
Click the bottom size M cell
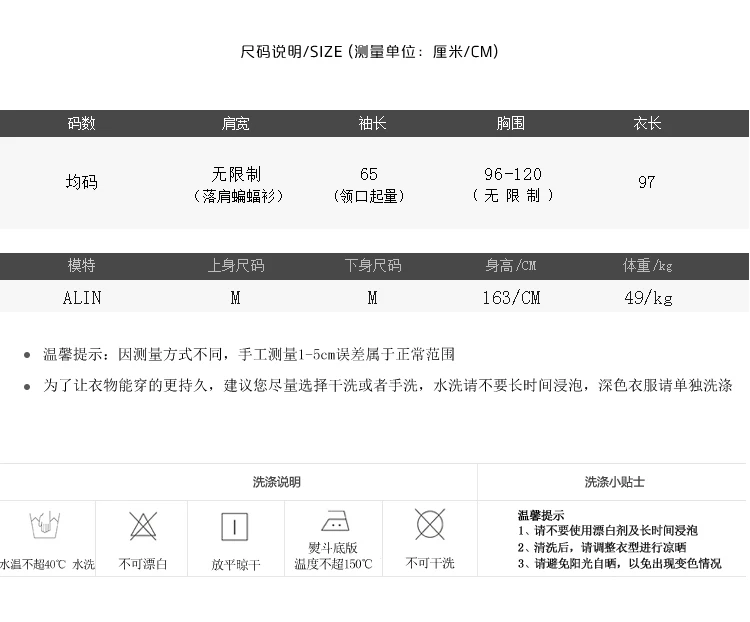373,298
